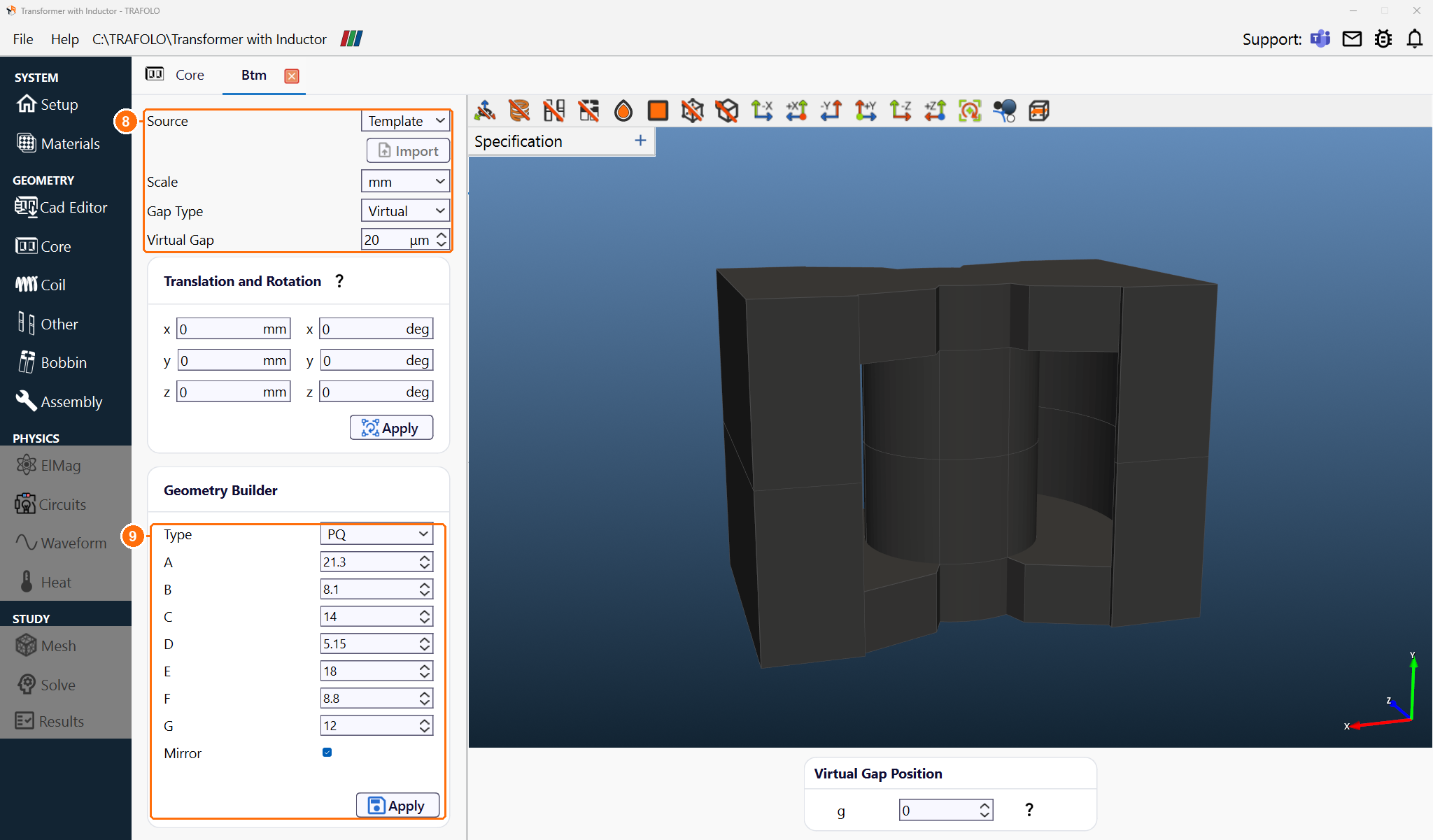Open the Scale dropdown showing mm
The image size is (1433, 840).
[405, 182]
